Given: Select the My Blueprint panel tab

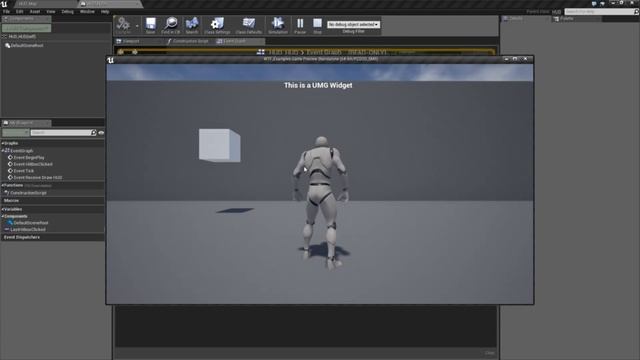Looking at the screenshot, I should coord(26,123).
